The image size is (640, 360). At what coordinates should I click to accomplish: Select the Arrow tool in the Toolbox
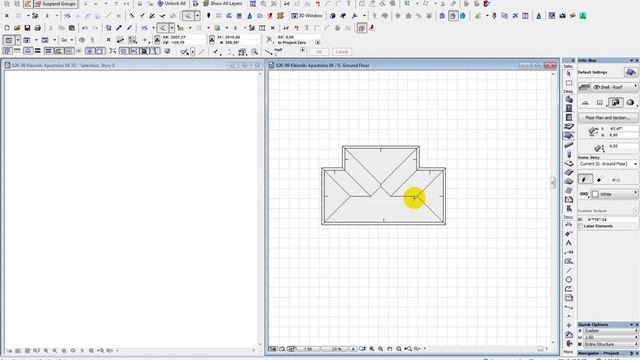(569, 74)
